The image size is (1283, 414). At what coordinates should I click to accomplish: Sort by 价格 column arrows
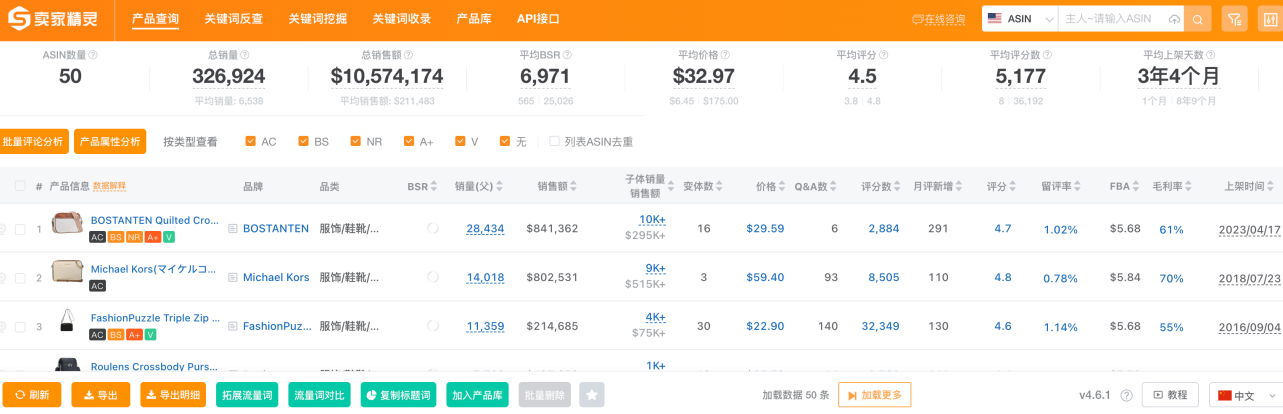pyautogui.click(x=782, y=187)
